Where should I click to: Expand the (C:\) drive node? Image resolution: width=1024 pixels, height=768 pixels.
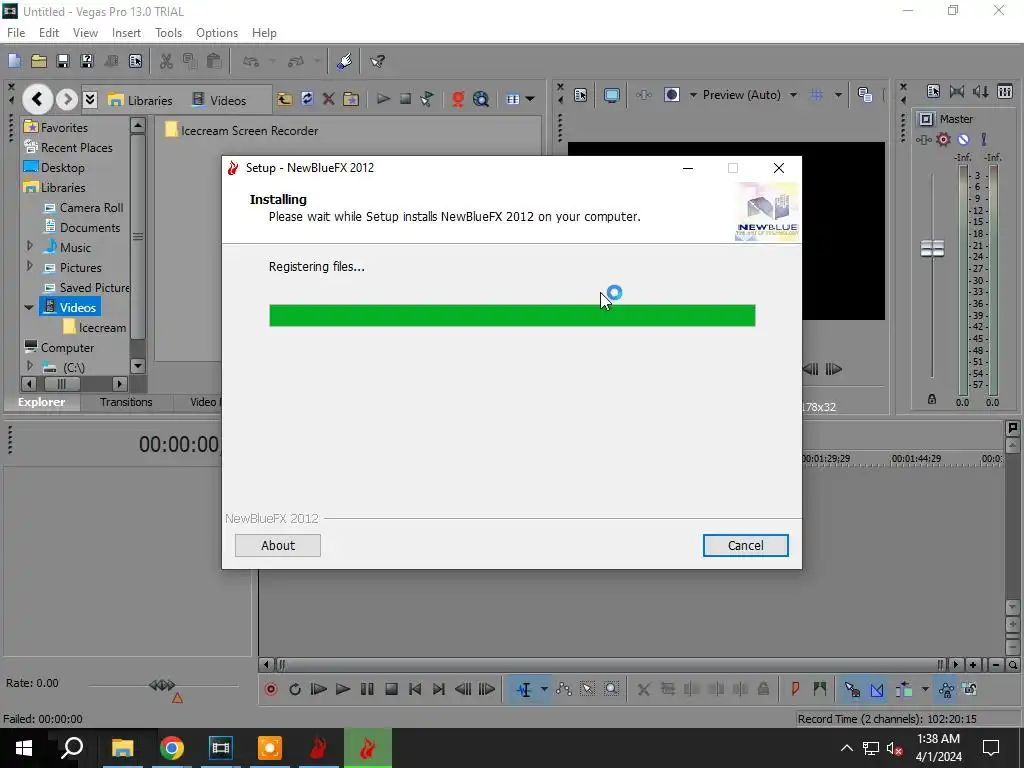click(29, 366)
